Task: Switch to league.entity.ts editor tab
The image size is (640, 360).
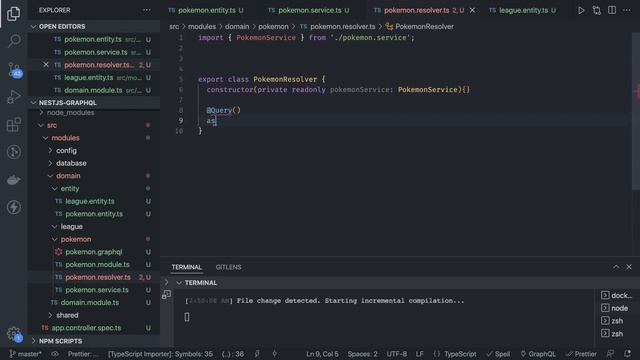Action: [524, 10]
